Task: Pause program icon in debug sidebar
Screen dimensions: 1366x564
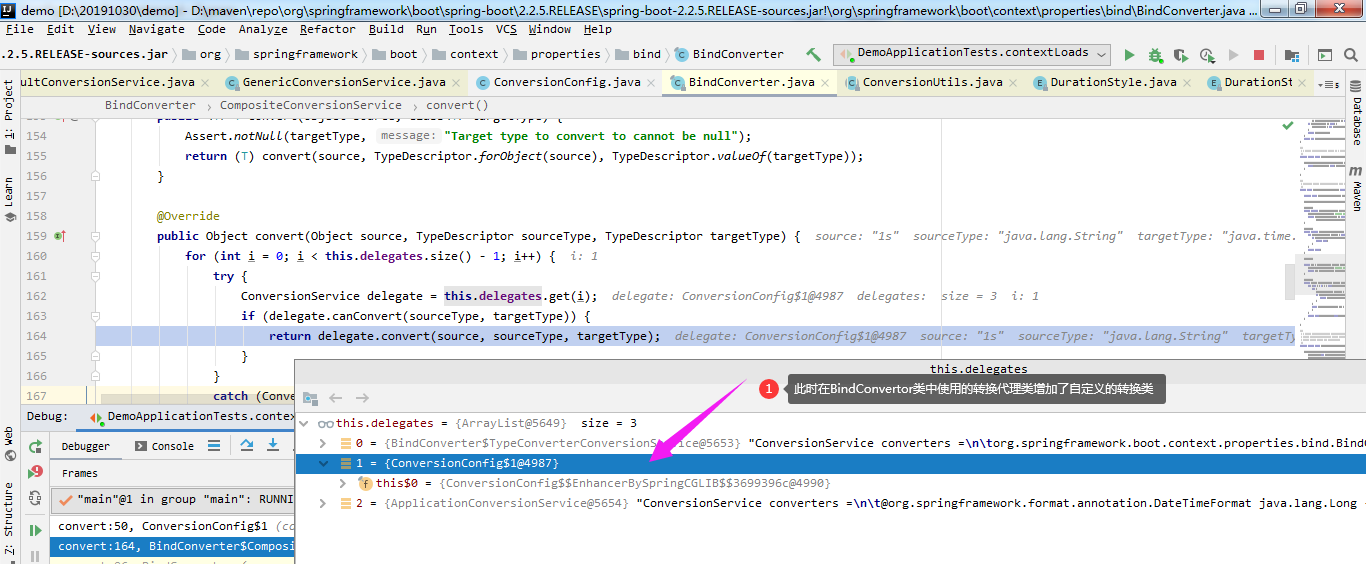Action: click(x=36, y=555)
